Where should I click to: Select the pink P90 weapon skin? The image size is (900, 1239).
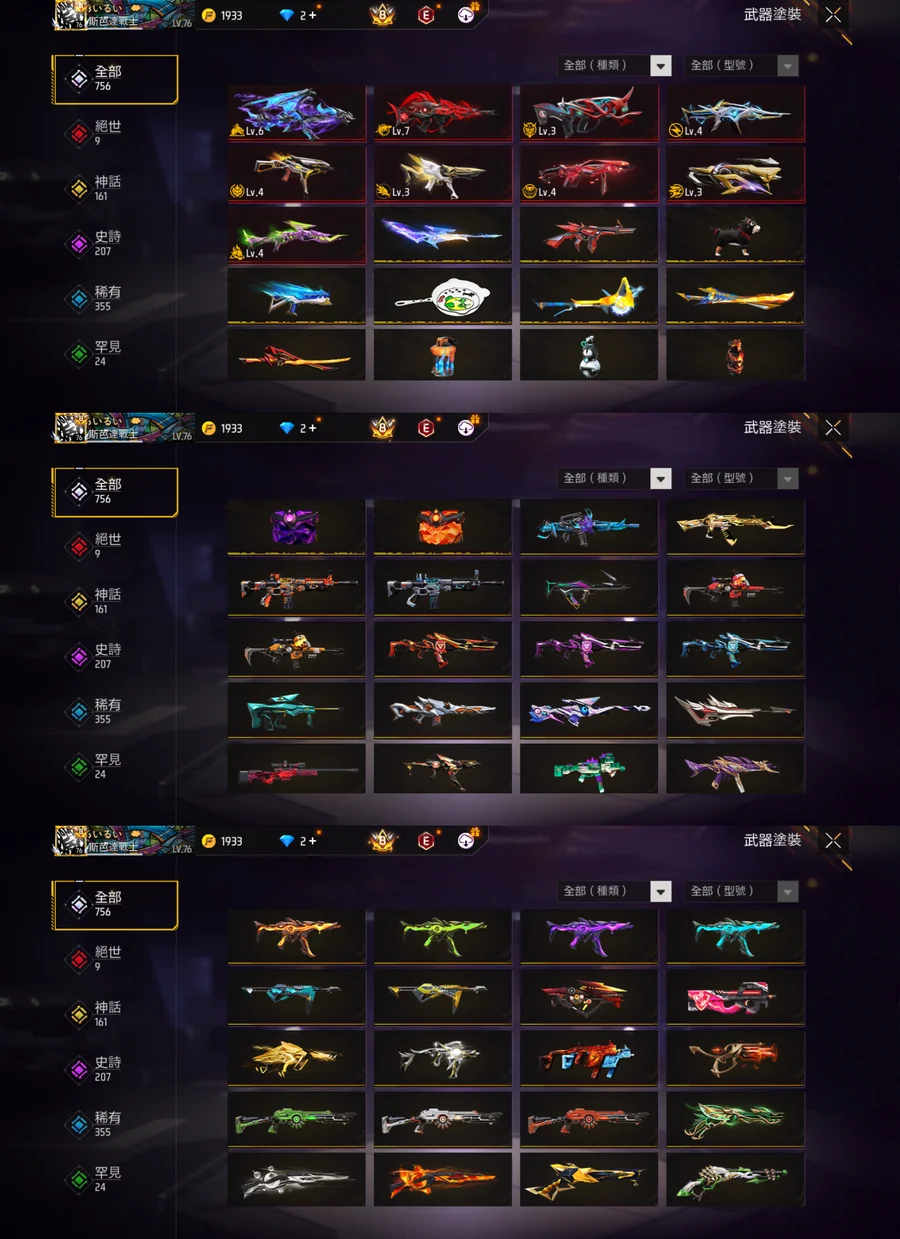point(736,998)
